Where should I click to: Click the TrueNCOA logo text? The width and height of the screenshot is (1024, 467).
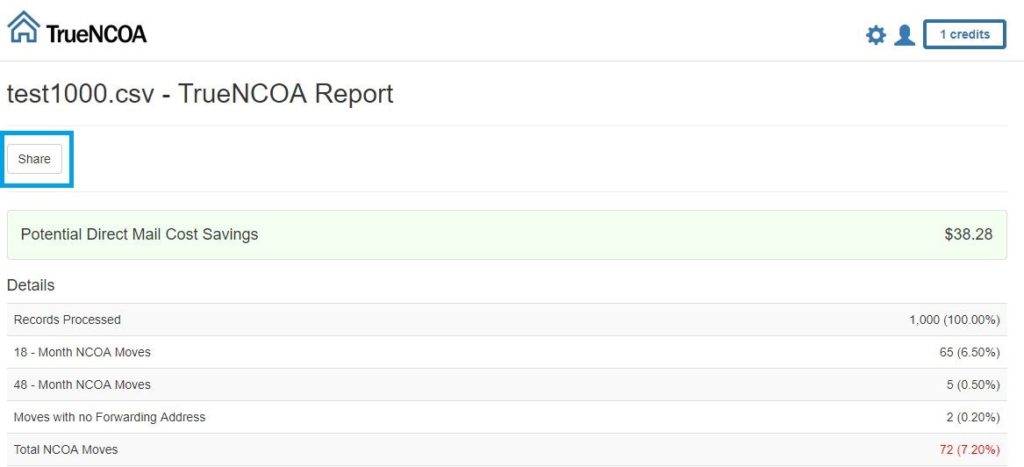(96, 33)
